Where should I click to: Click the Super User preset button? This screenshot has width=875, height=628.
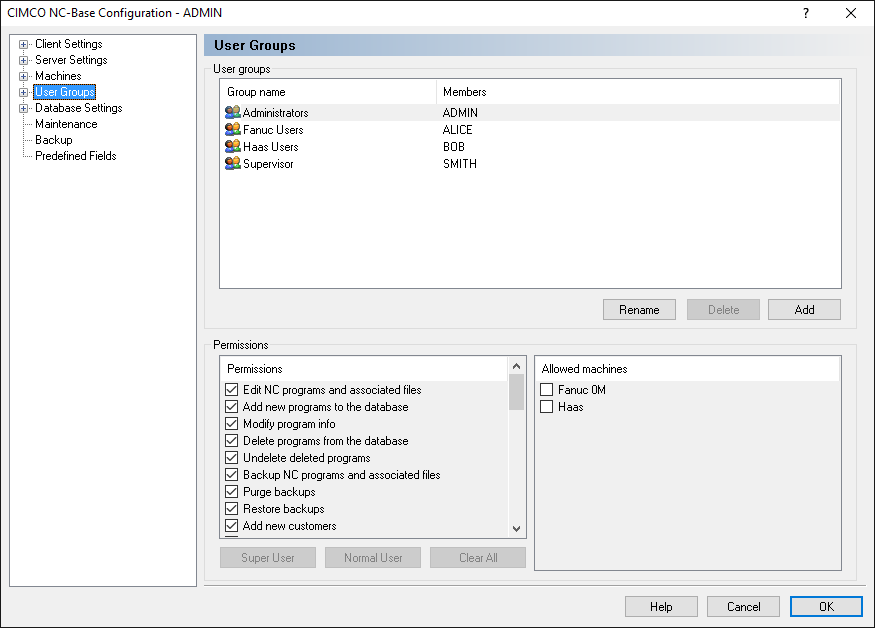[268, 558]
